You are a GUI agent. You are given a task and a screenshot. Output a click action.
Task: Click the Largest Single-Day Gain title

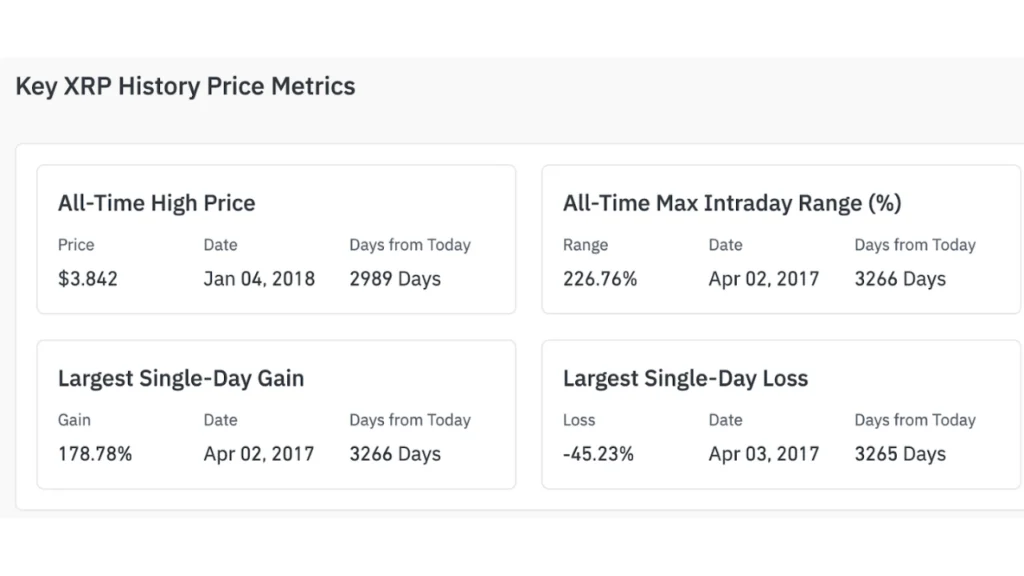click(x=180, y=379)
